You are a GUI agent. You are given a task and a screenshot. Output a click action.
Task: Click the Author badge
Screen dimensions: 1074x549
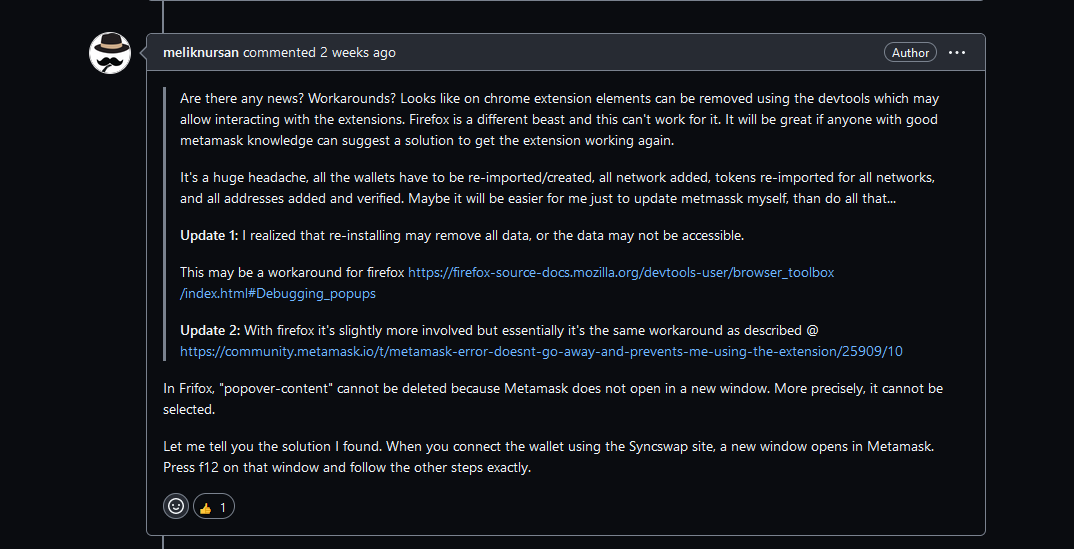pos(910,53)
